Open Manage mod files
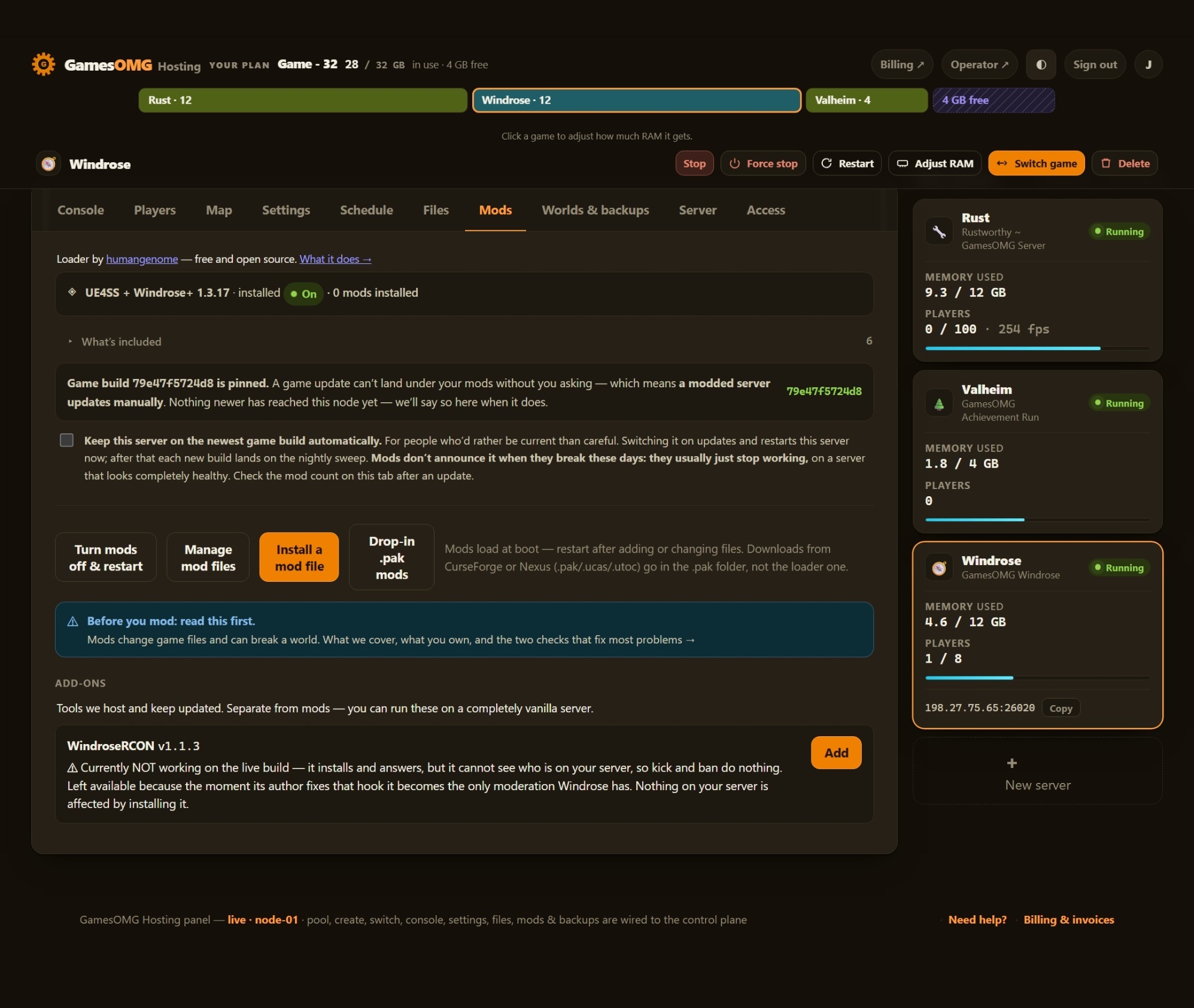The height and width of the screenshot is (1008, 1194). pos(208,557)
